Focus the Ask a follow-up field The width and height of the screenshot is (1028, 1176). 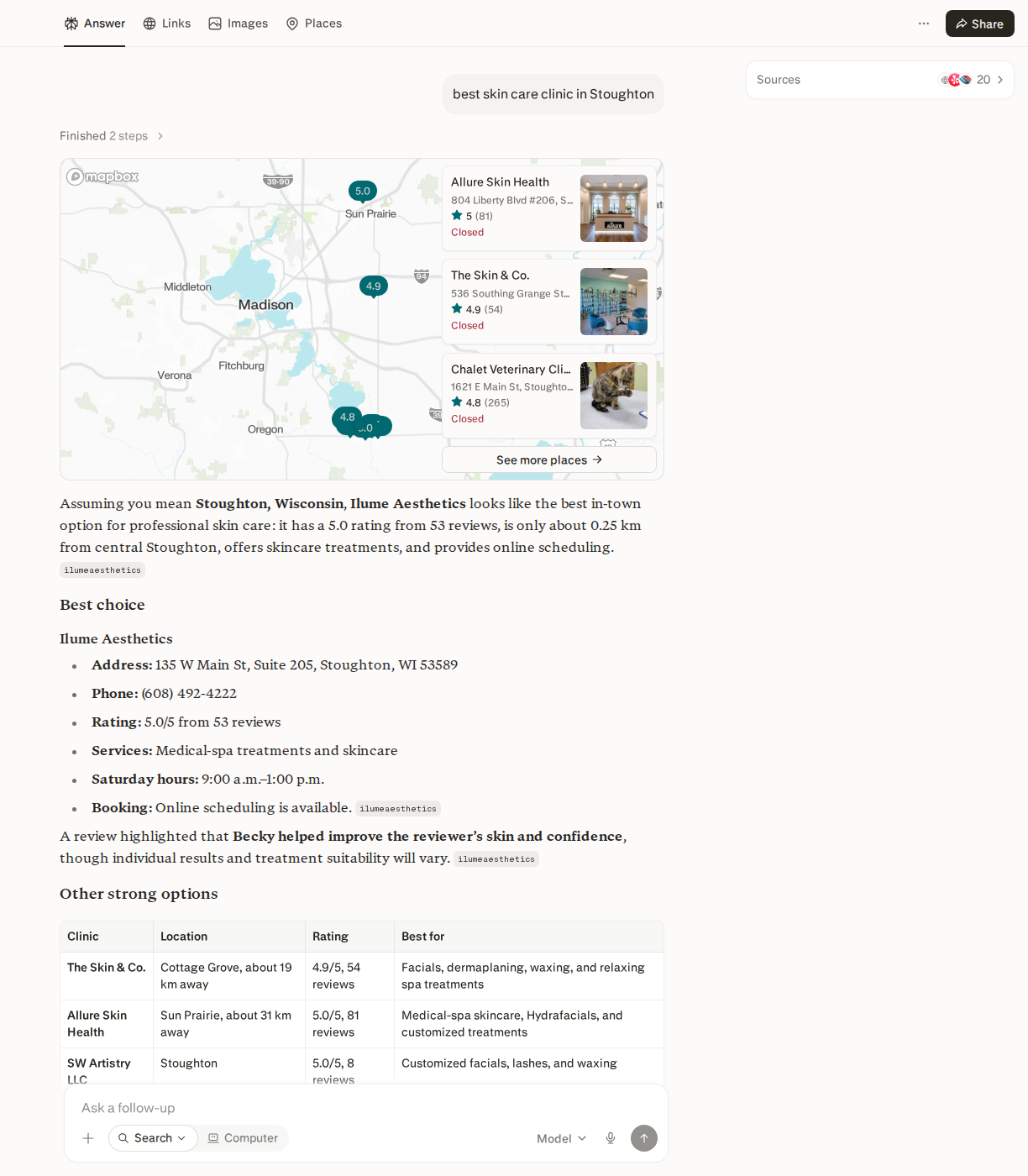[x=366, y=1108]
